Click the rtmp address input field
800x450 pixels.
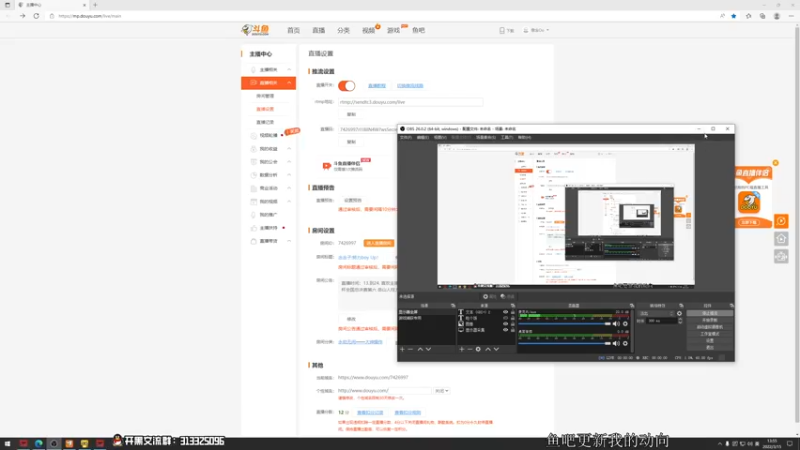(410, 102)
